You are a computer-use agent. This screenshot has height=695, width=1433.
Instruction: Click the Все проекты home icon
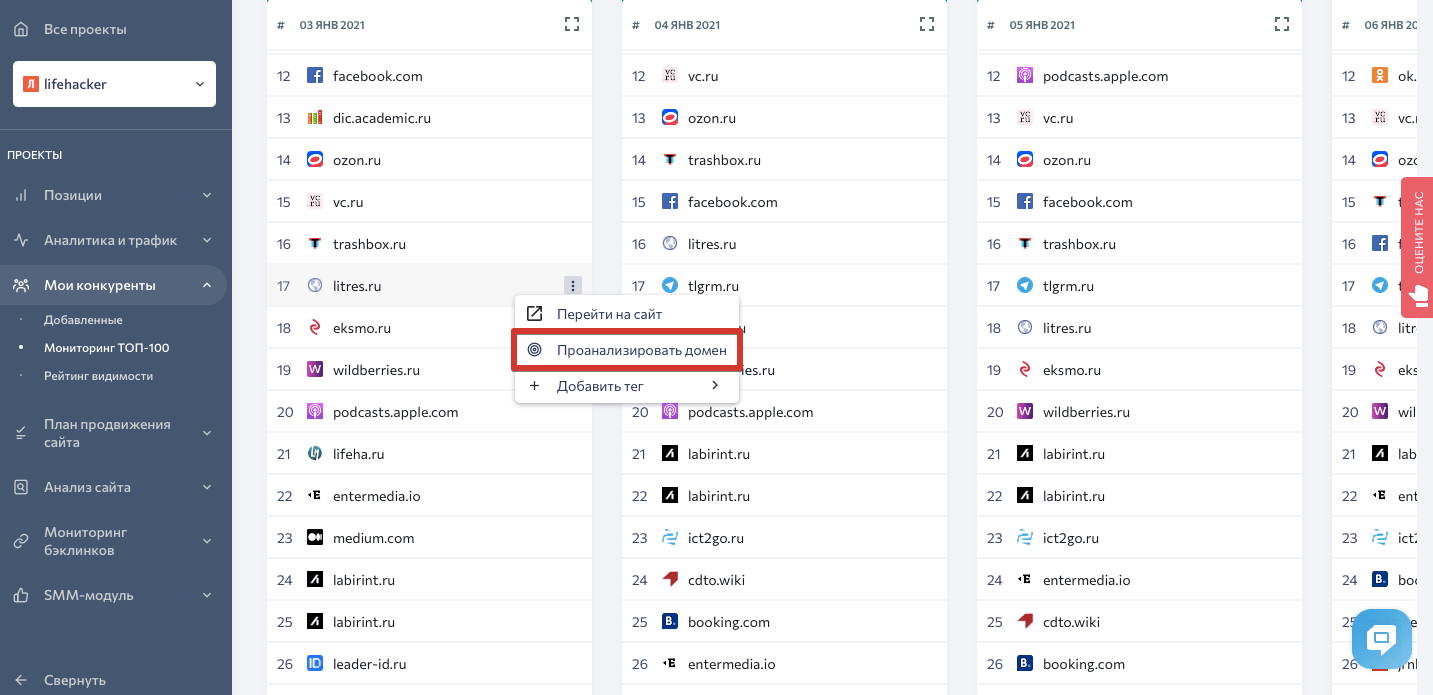[x=21, y=29]
